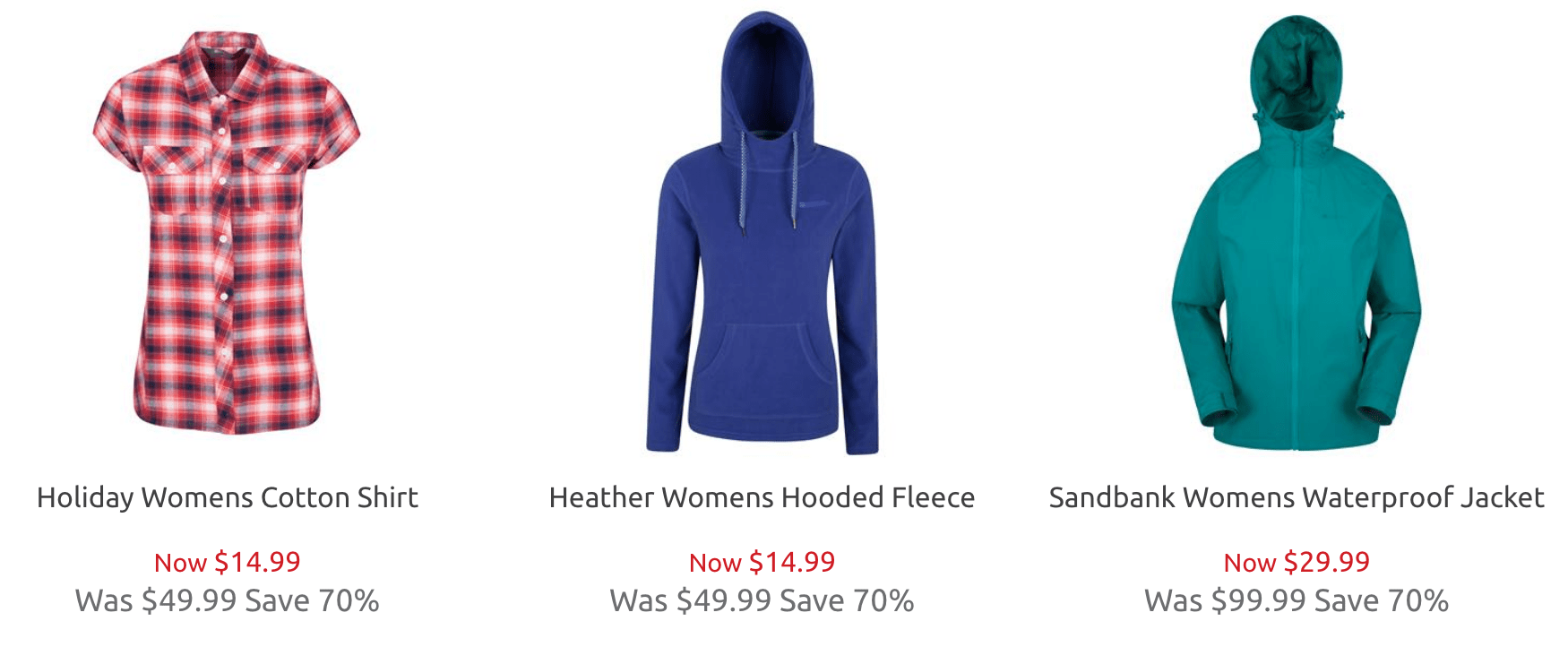Click Was $99.99 Save 70% under the jacket
This screenshot has height=647, width=1568.
point(1297,600)
